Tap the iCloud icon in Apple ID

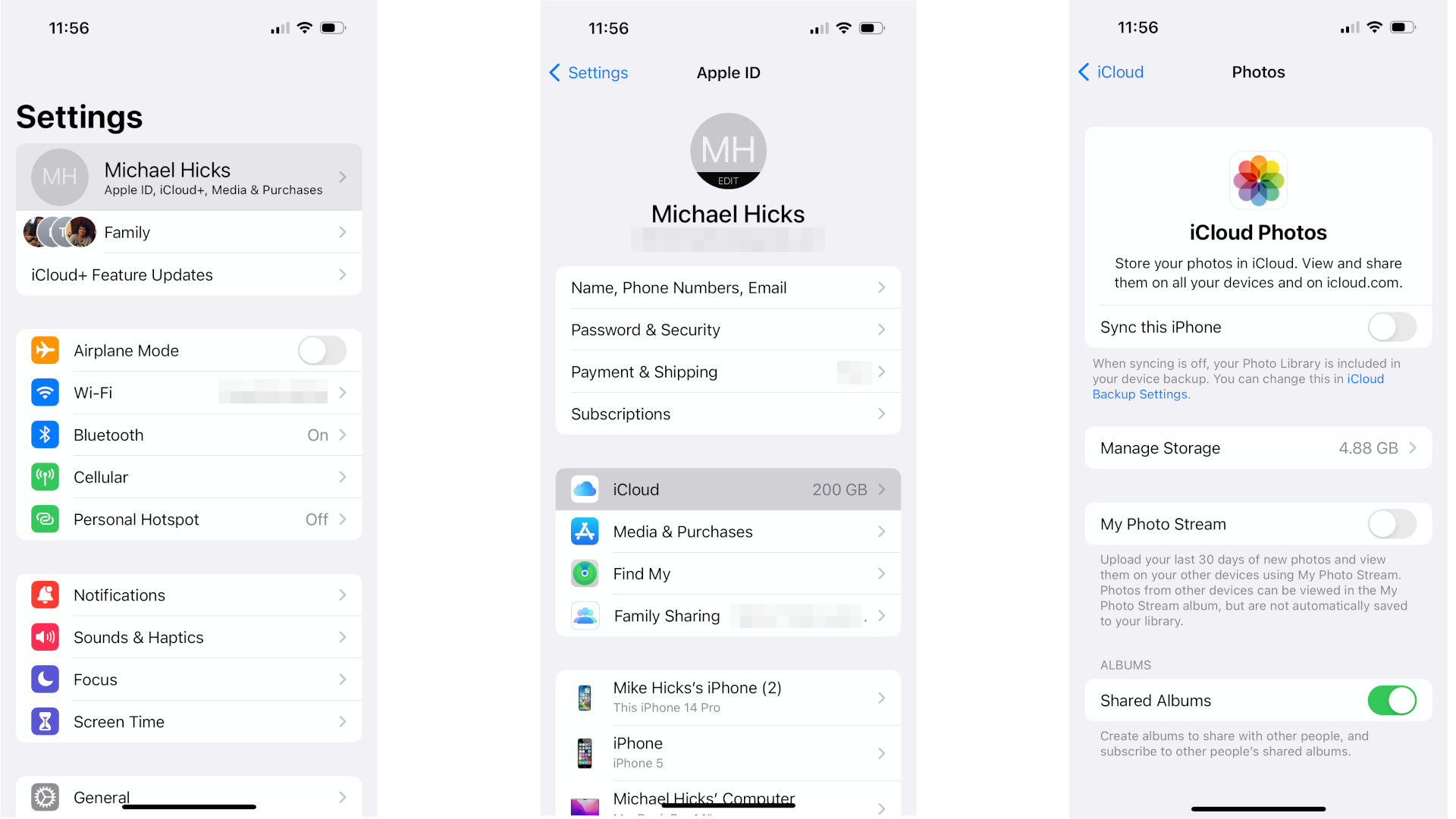583,489
